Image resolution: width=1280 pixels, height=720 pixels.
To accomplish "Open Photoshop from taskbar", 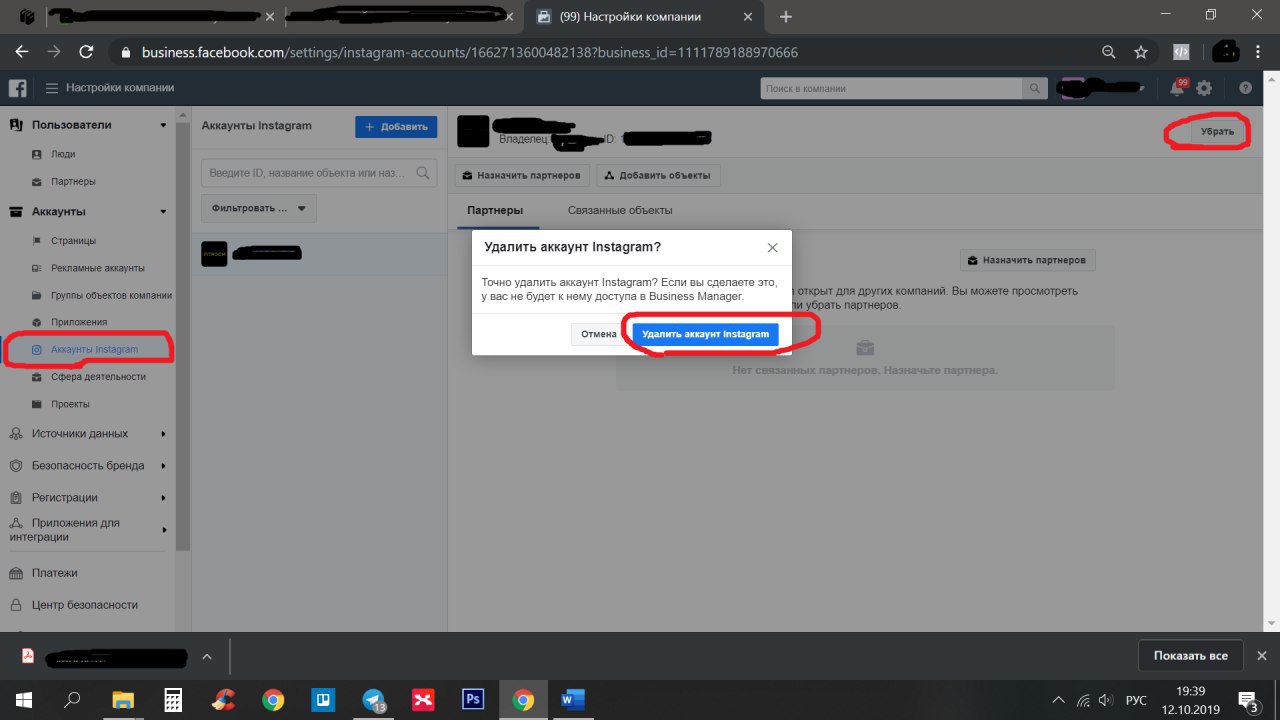I will pyautogui.click(x=473, y=698).
